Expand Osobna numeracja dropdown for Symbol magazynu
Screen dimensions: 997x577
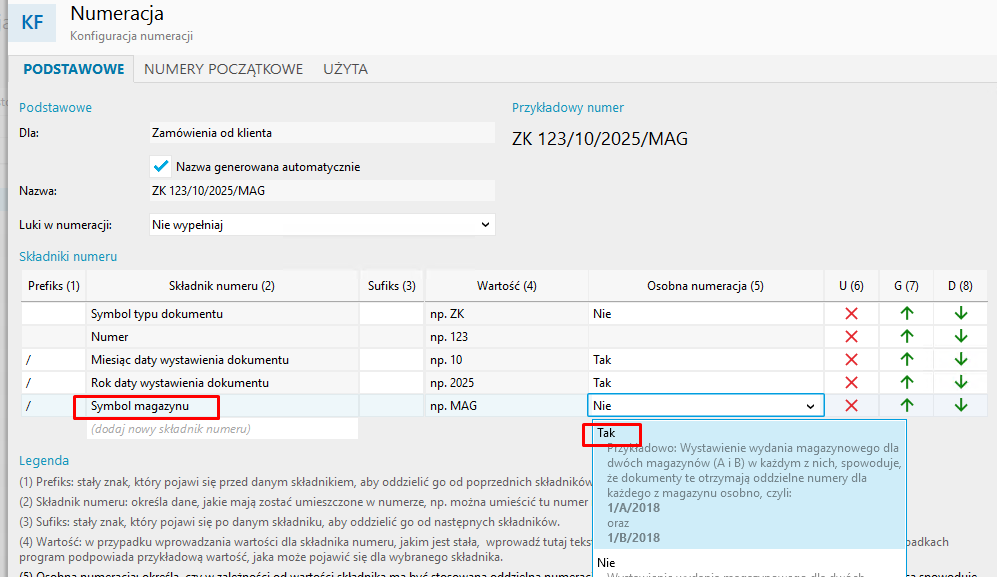809,406
